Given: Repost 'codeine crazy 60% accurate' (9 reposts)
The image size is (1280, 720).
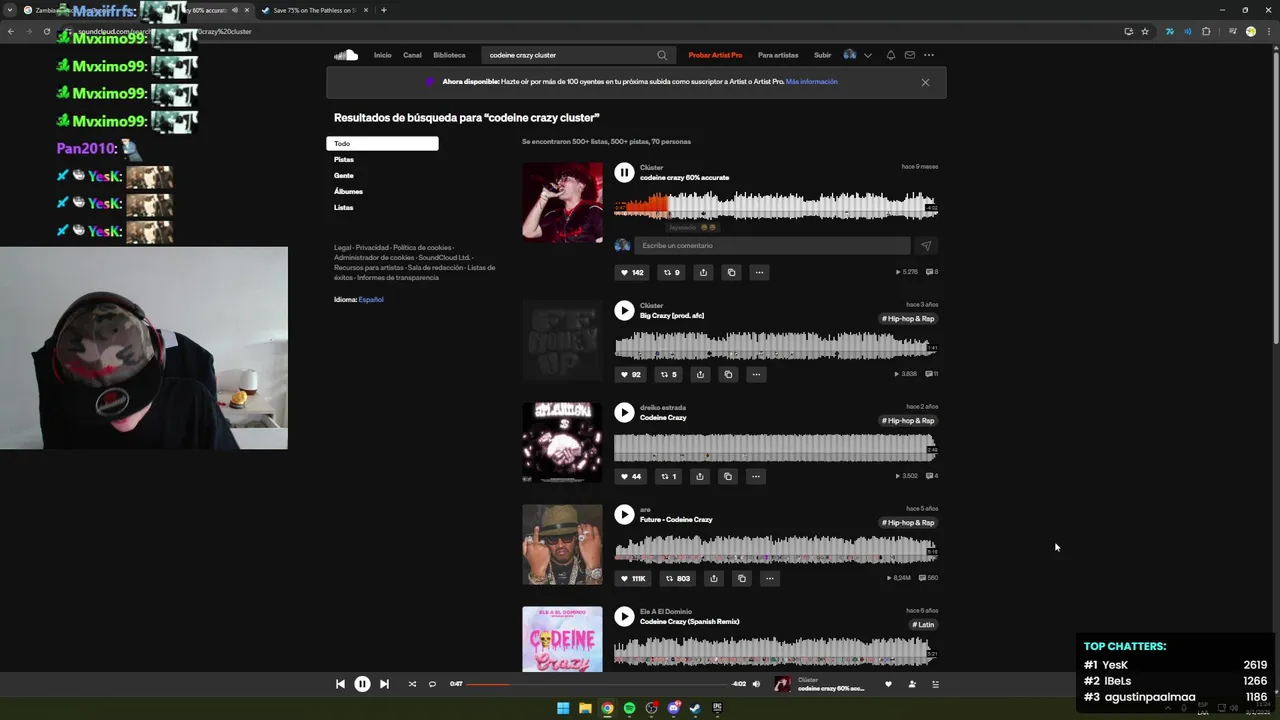Looking at the screenshot, I should [x=672, y=272].
